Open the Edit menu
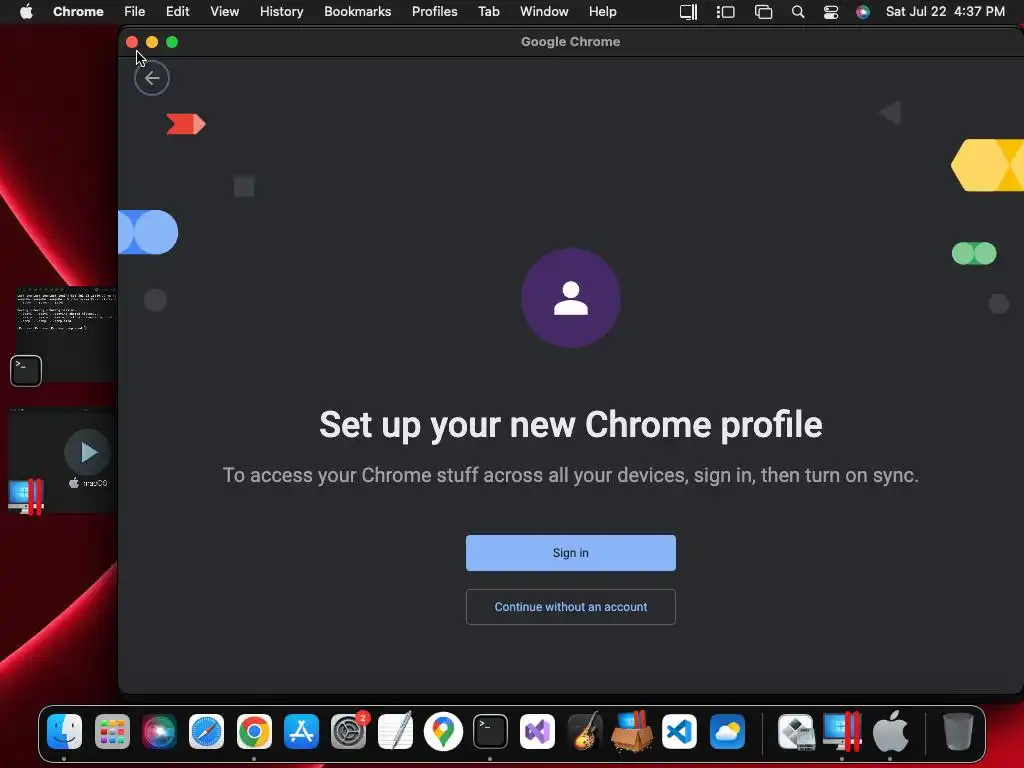Image resolution: width=1024 pixels, height=768 pixels. pyautogui.click(x=178, y=12)
